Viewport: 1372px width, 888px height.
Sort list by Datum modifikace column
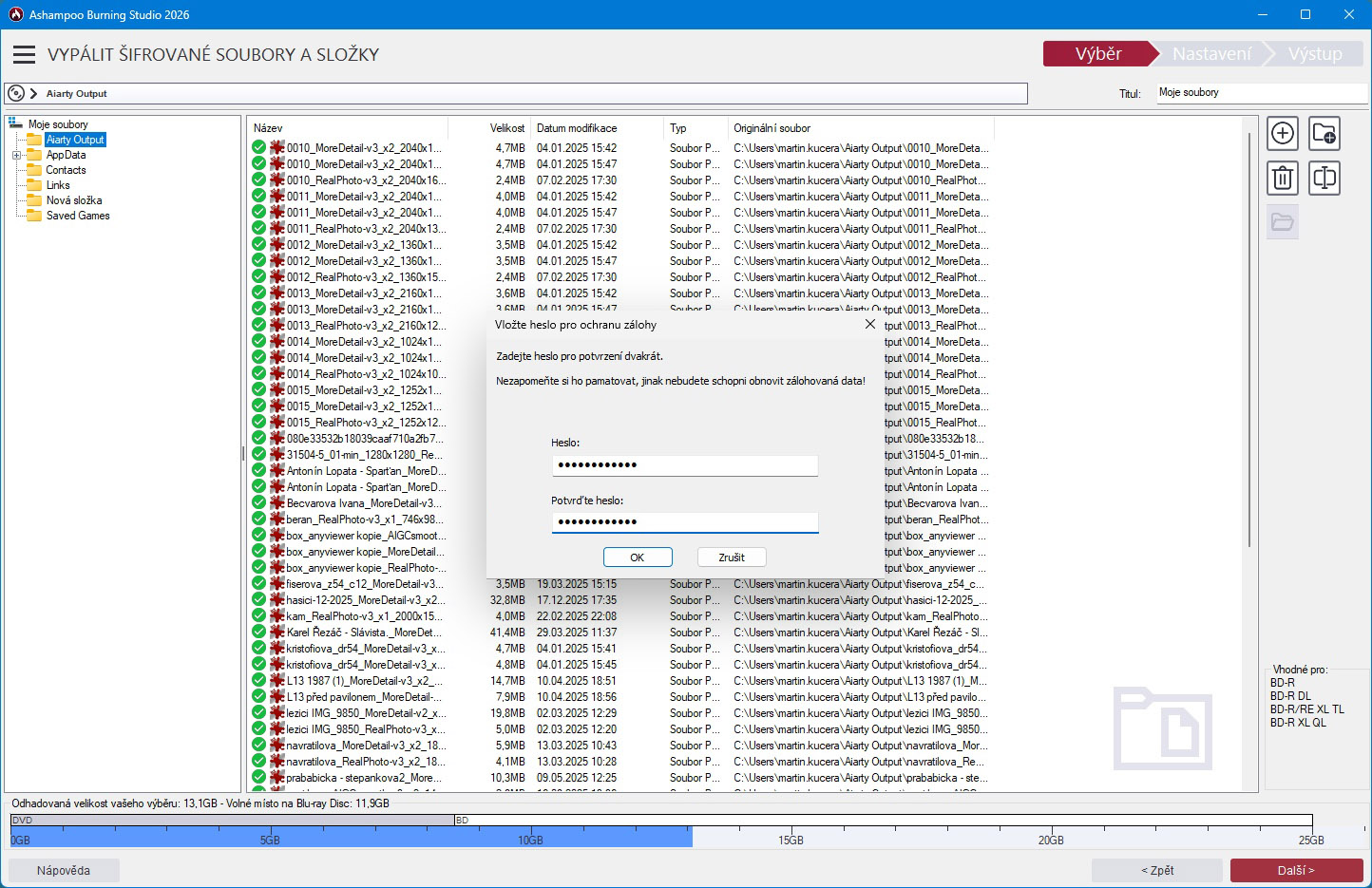click(x=577, y=128)
